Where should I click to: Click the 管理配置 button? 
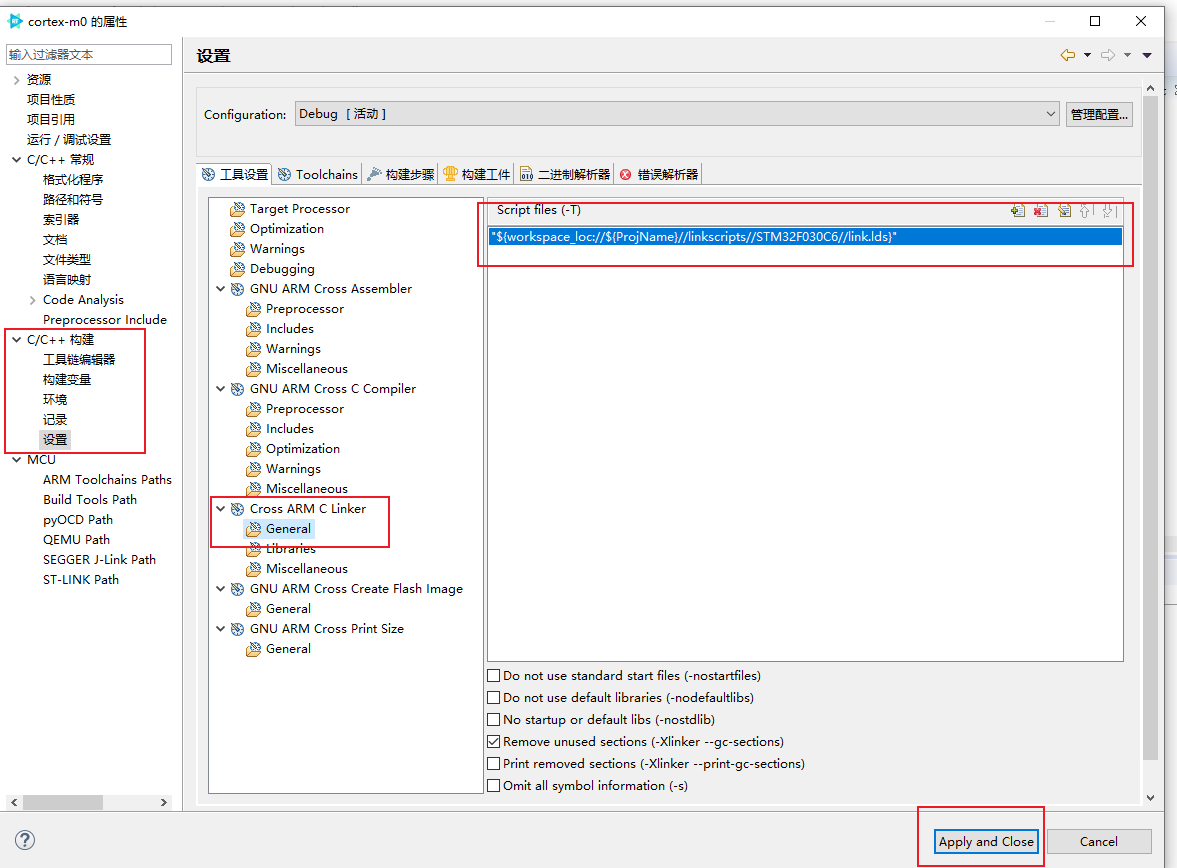tap(1099, 114)
